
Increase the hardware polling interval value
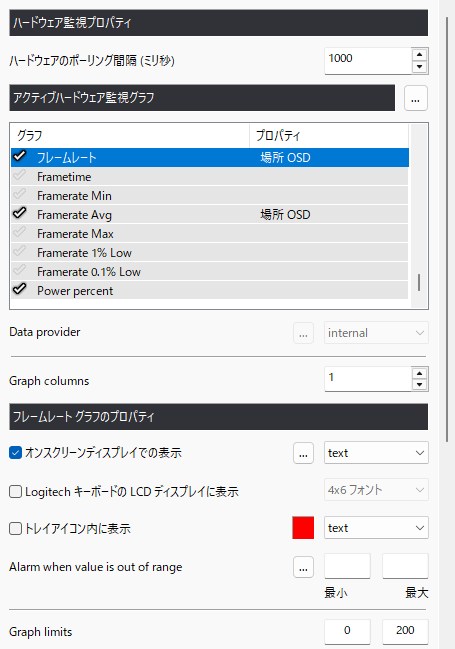(419, 55)
